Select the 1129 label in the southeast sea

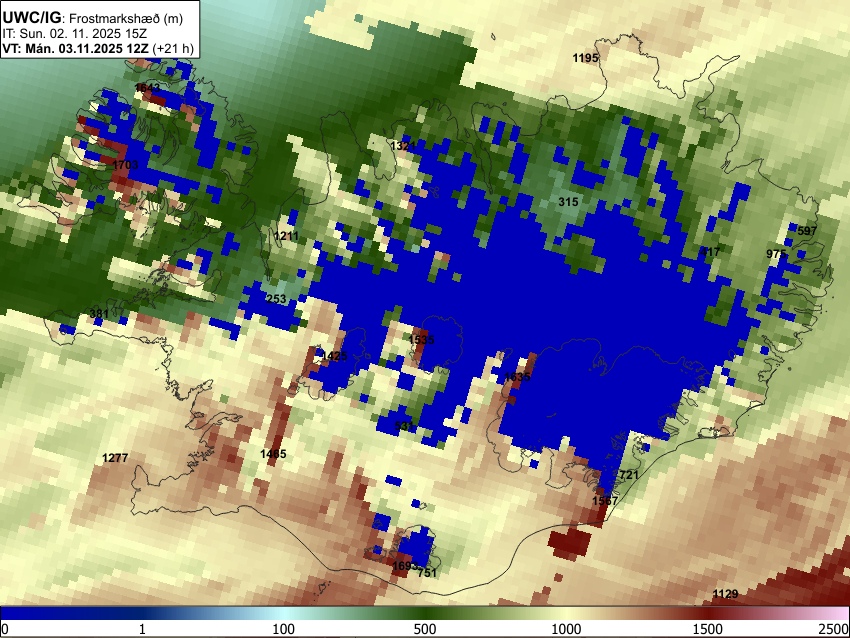725,594
